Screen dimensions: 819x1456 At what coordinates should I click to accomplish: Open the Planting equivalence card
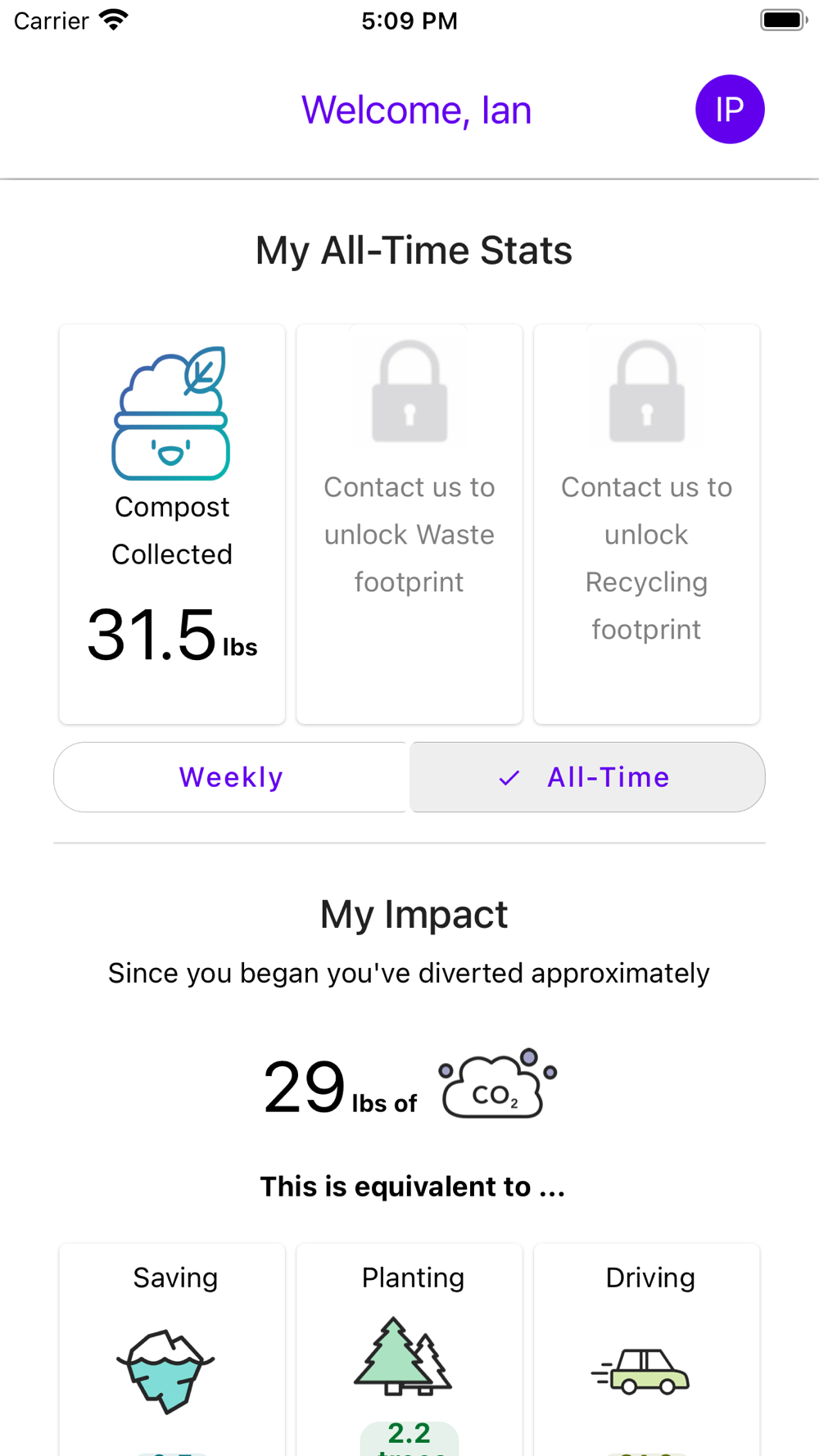409,1350
